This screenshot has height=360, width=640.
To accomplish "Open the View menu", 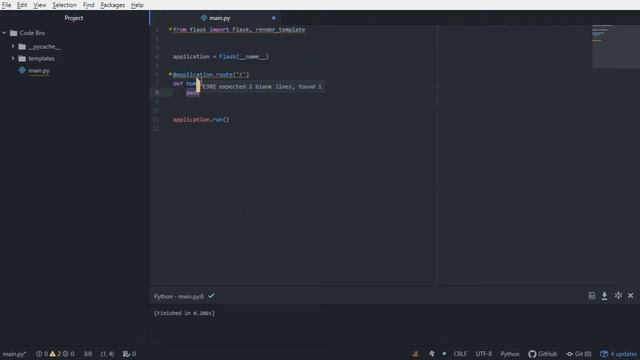I will tap(40, 5).
